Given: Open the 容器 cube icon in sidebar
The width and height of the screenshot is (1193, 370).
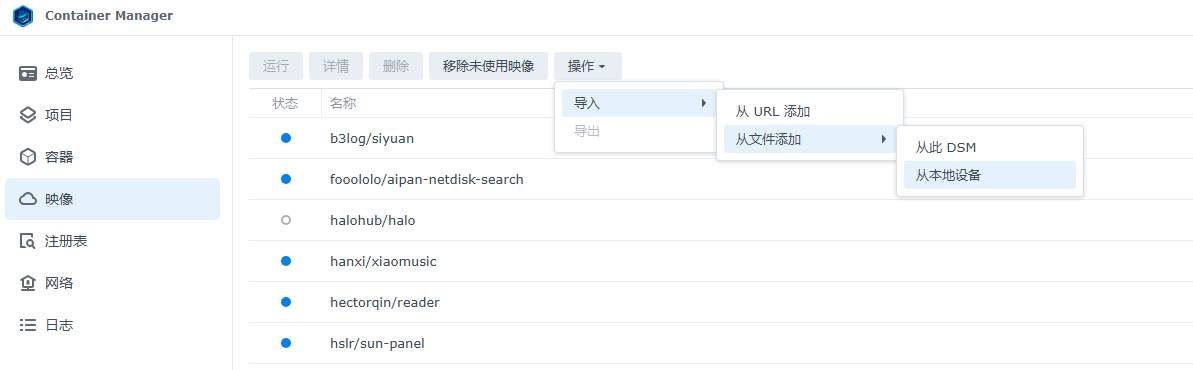Looking at the screenshot, I should tap(28, 158).
